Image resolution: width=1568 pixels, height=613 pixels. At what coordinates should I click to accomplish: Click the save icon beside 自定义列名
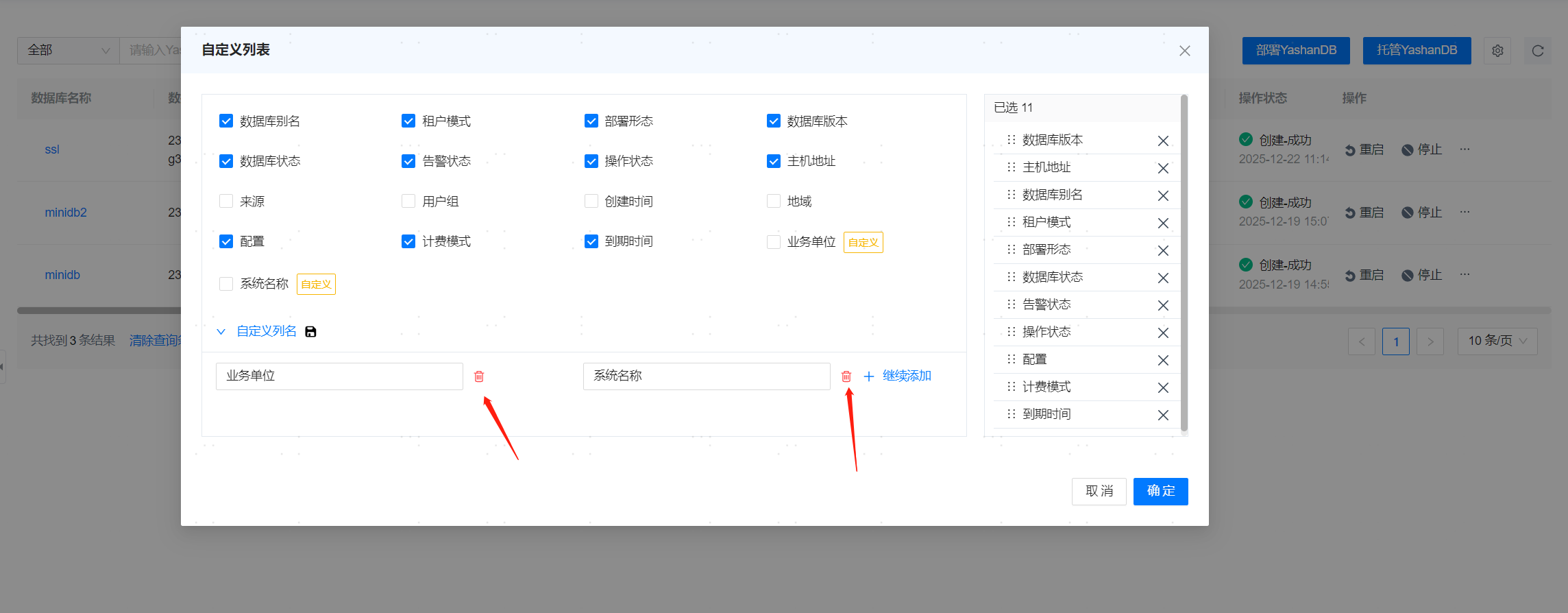(310, 332)
